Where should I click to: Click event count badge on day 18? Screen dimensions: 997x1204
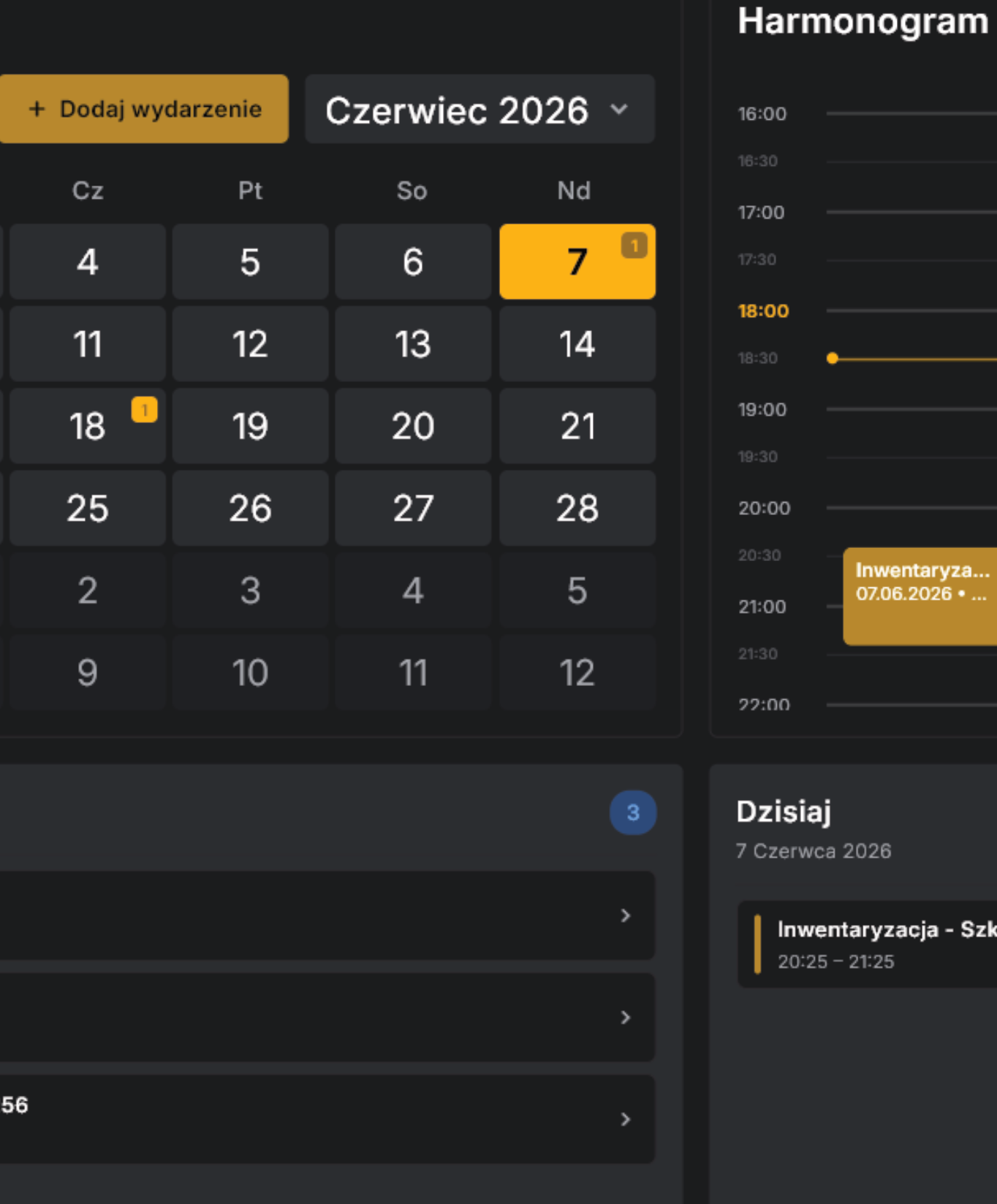click(x=144, y=410)
